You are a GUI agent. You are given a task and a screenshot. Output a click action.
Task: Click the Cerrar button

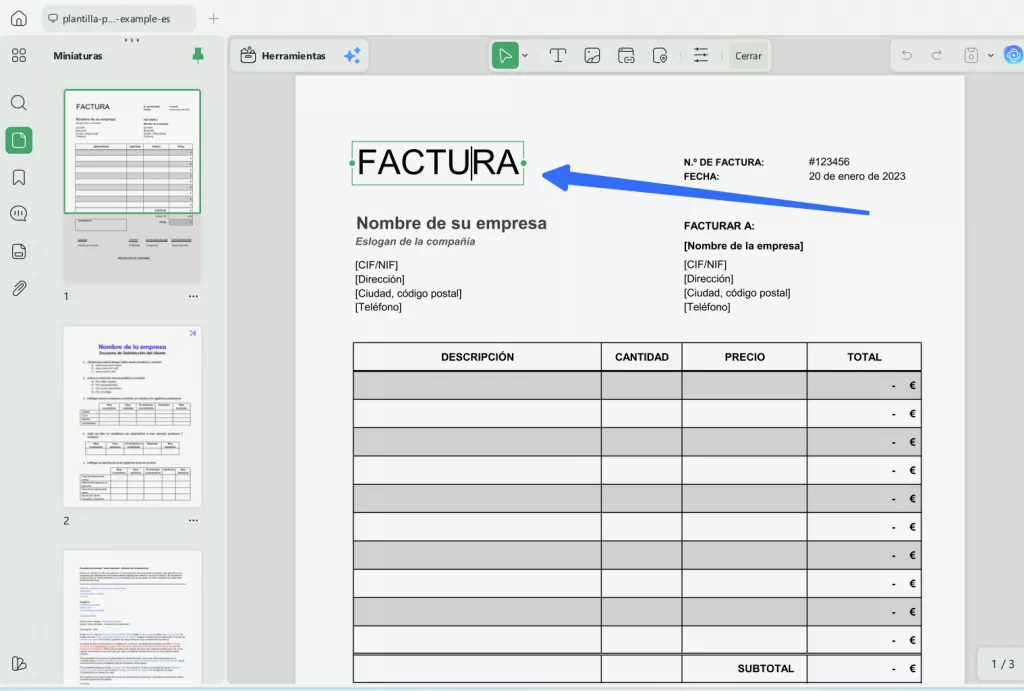(748, 56)
